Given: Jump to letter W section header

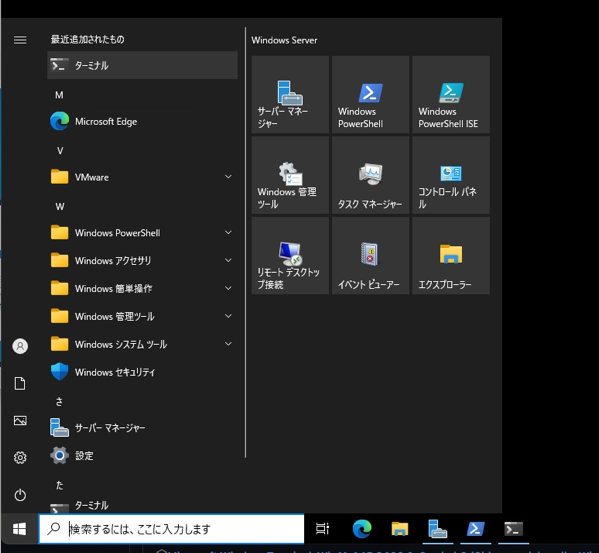Looking at the screenshot, I should coord(60,207).
